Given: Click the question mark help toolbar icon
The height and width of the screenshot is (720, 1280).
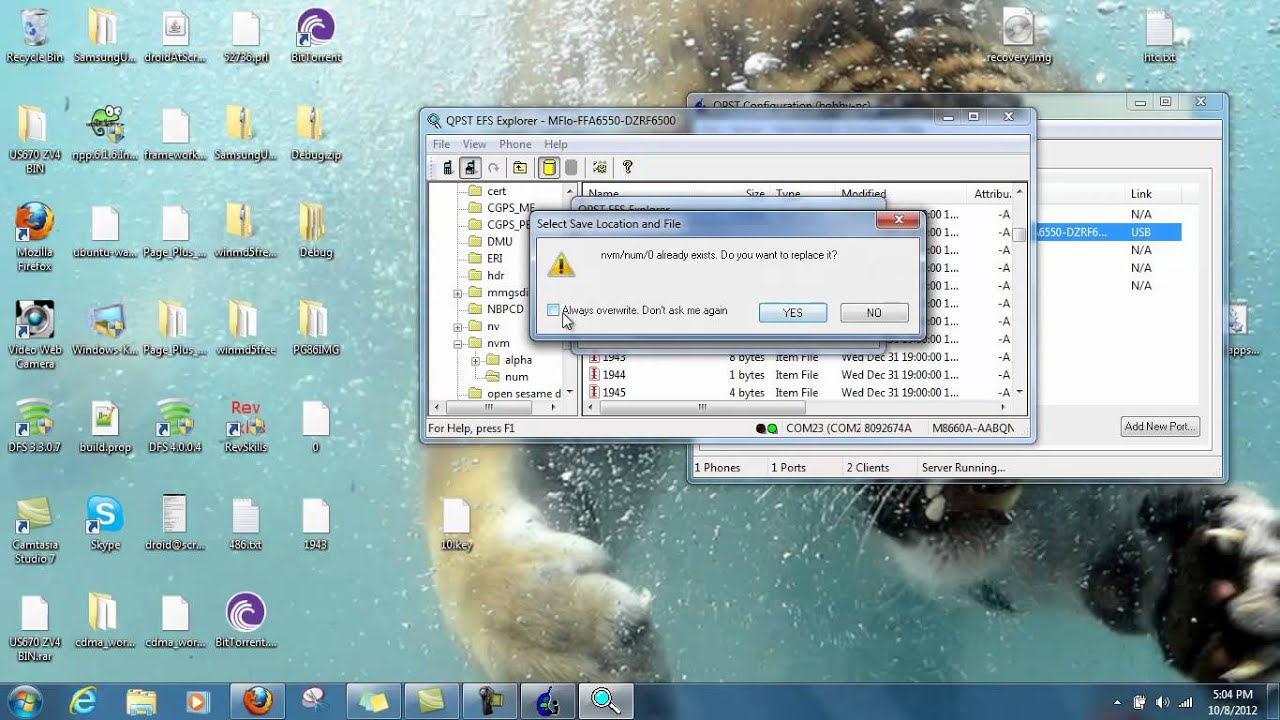Looking at the screenshot, I should tap(628, 168).
